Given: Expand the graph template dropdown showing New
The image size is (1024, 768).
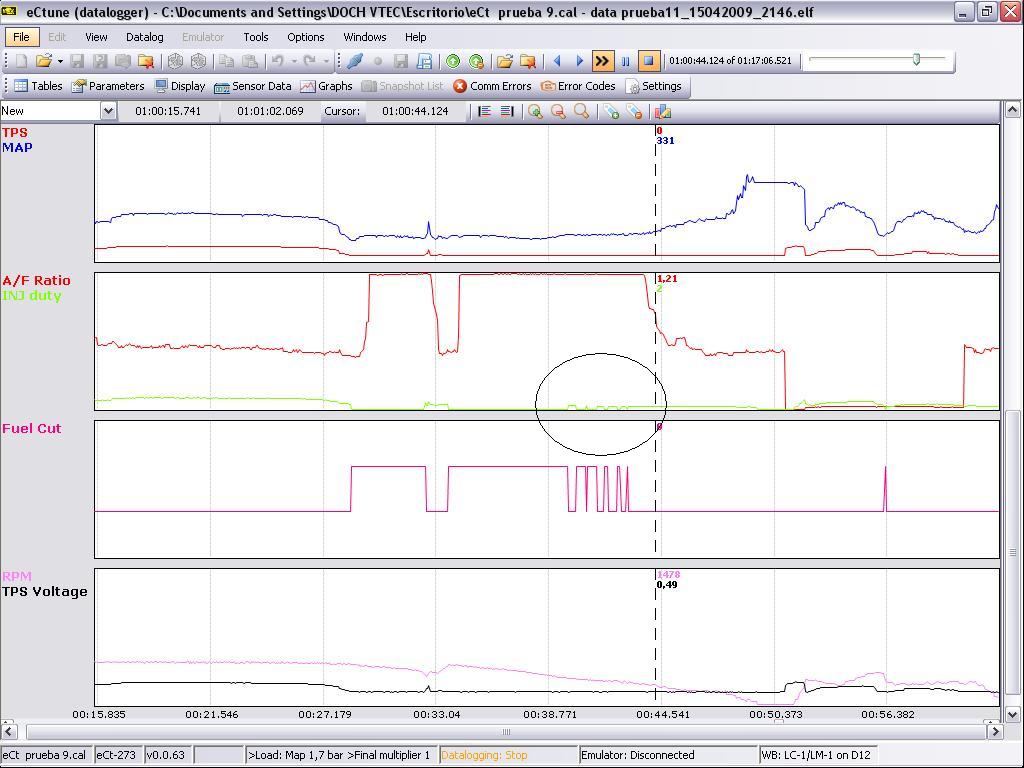Looking at the screenshot, I should click(108, 111).
